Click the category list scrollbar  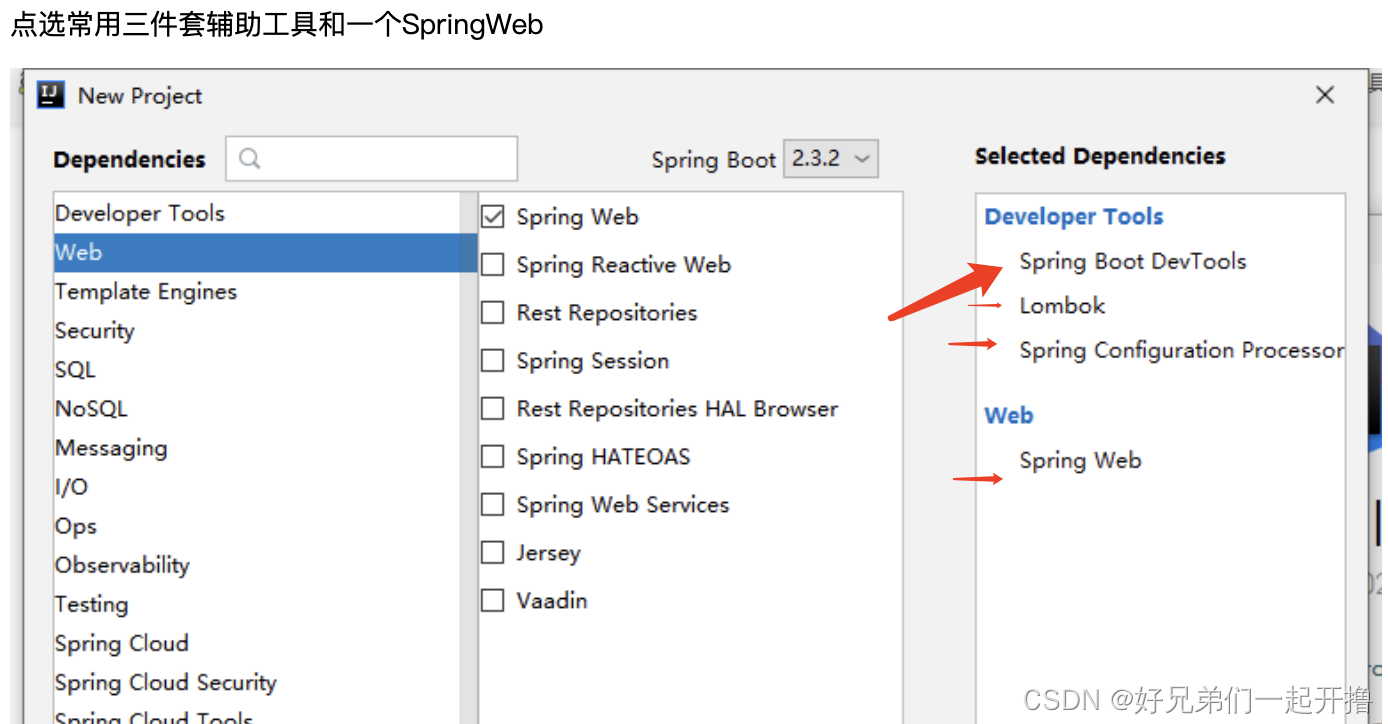coord(469,458)
